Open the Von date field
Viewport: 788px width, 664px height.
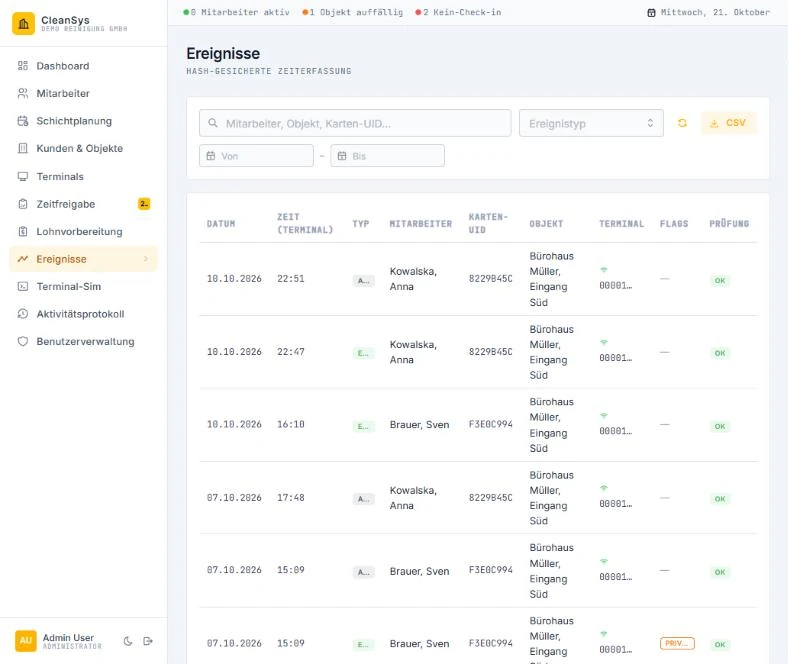(256, 156)
